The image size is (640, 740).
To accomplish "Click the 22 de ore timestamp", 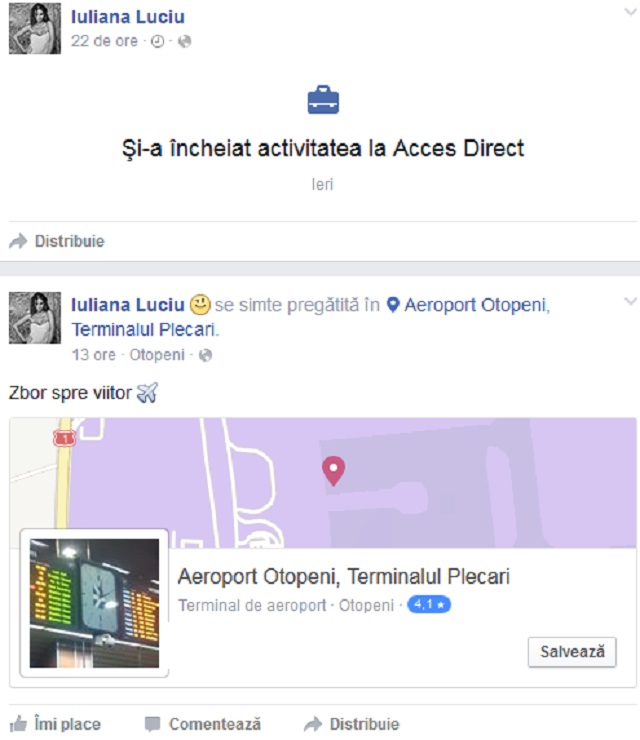I will coord(104,41).
